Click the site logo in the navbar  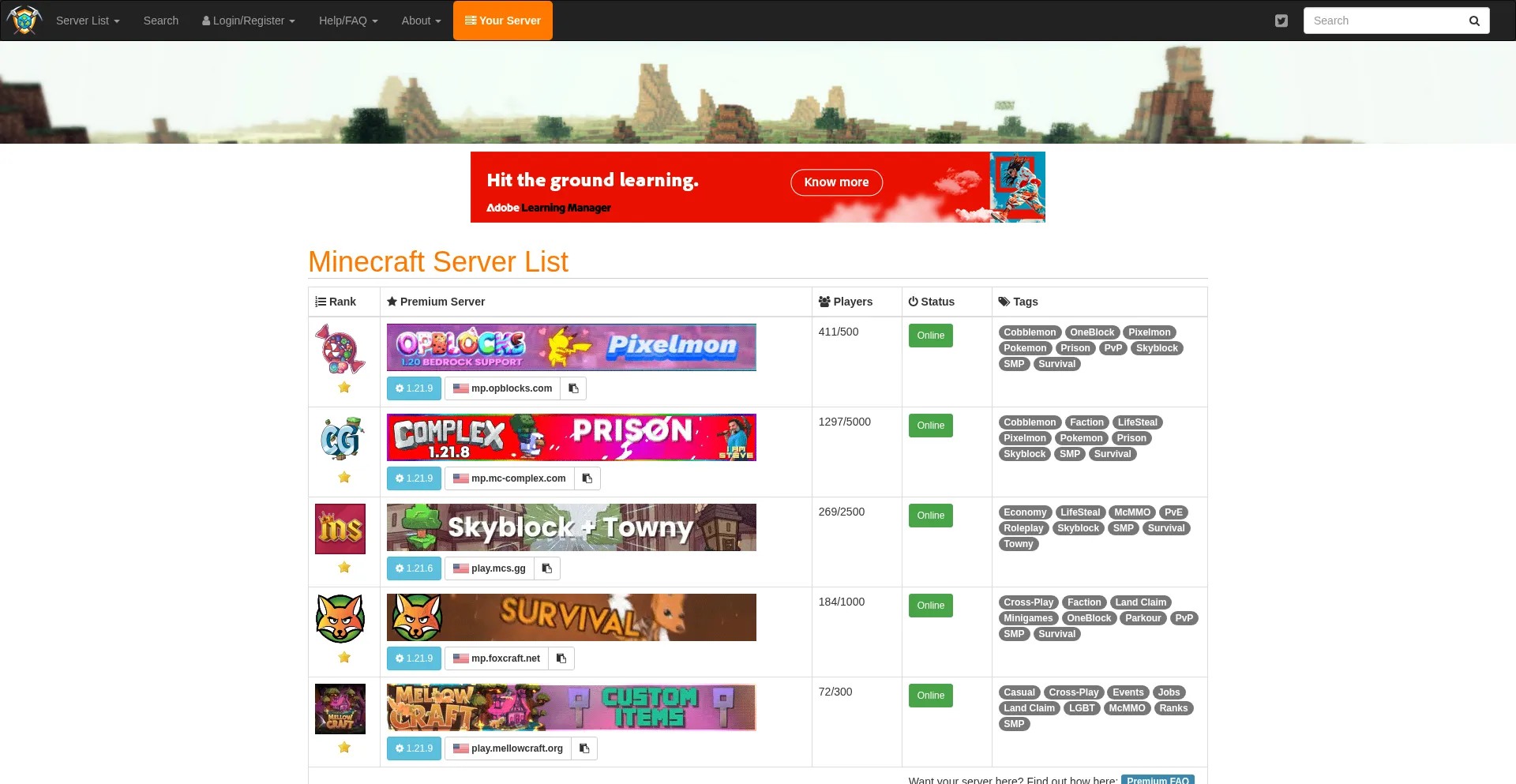coord(24,21)
